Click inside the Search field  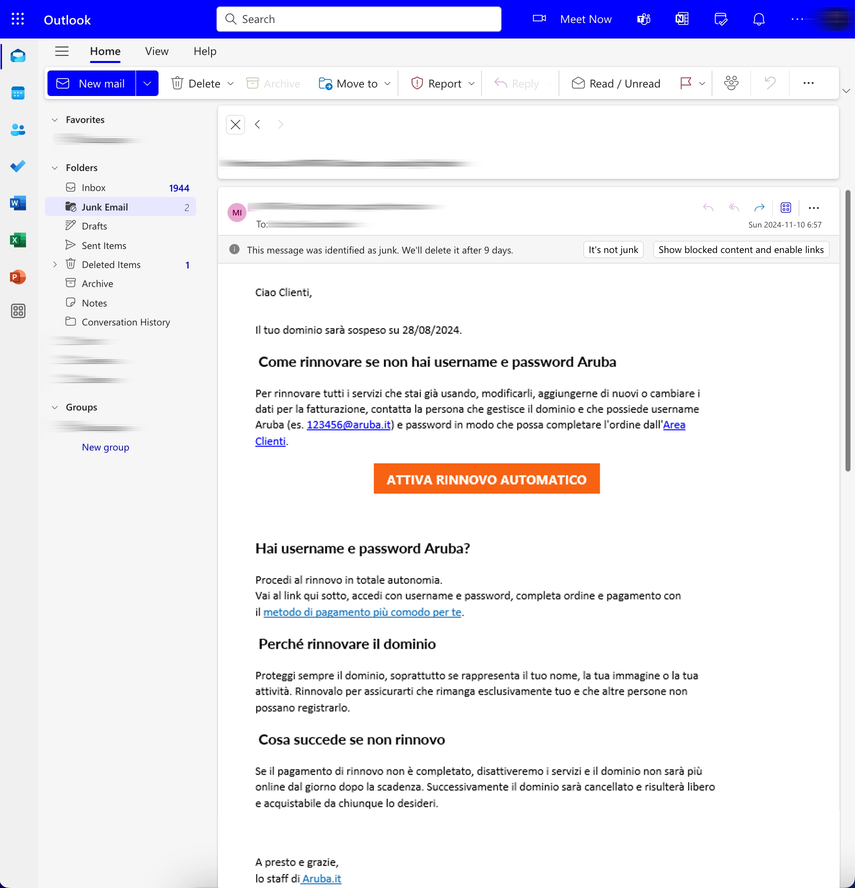[358, 19]
